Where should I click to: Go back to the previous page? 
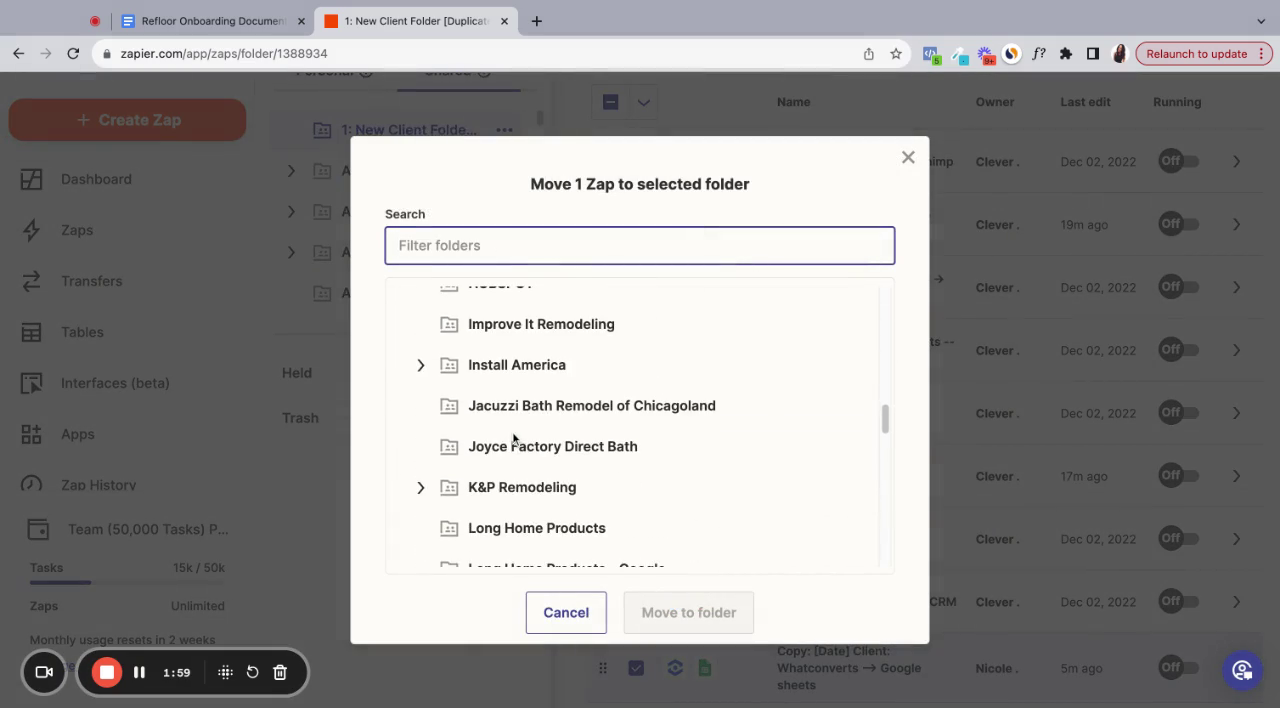tap(18, 54)
